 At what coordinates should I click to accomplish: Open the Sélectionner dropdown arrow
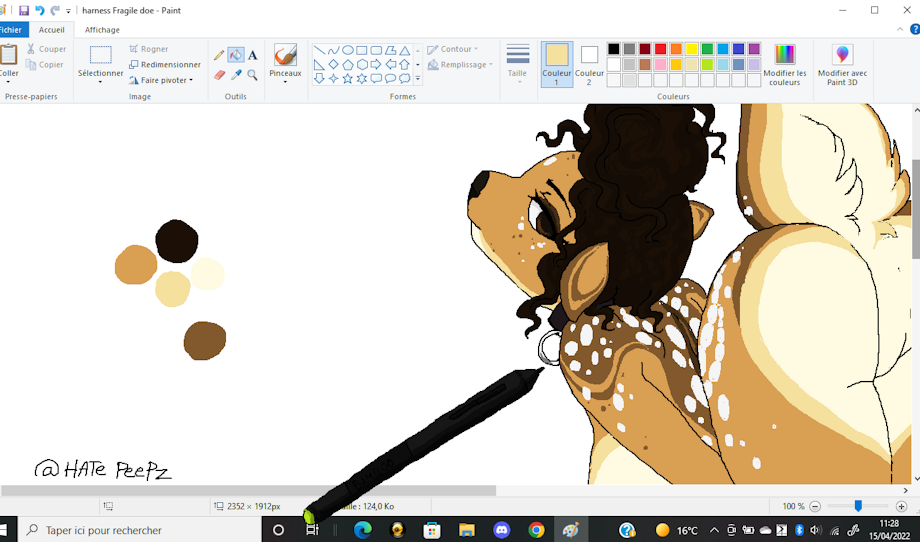click(x=100, y=81)
